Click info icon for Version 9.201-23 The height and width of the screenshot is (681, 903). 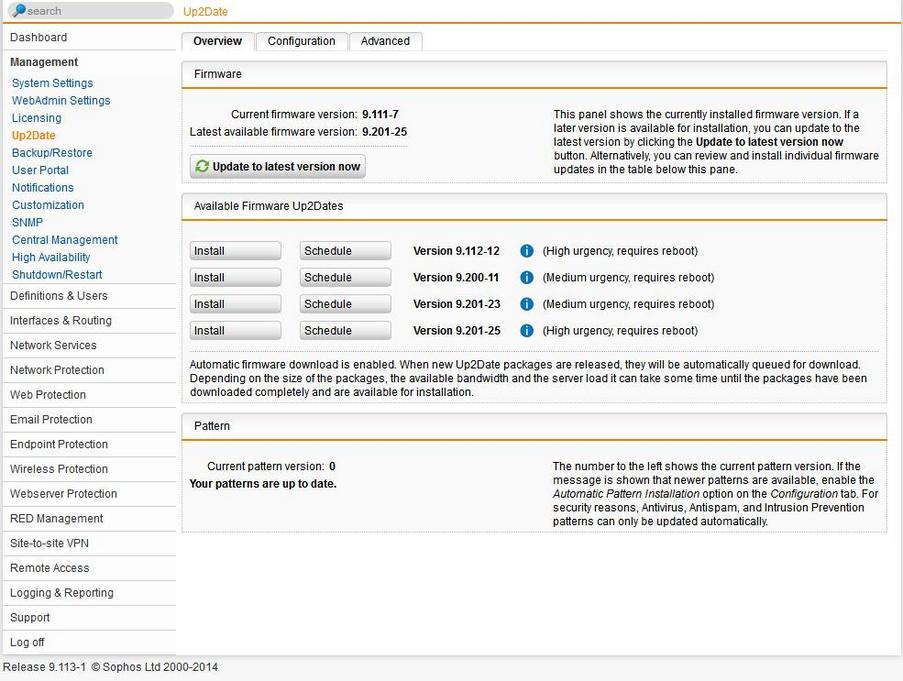point(526,304)
